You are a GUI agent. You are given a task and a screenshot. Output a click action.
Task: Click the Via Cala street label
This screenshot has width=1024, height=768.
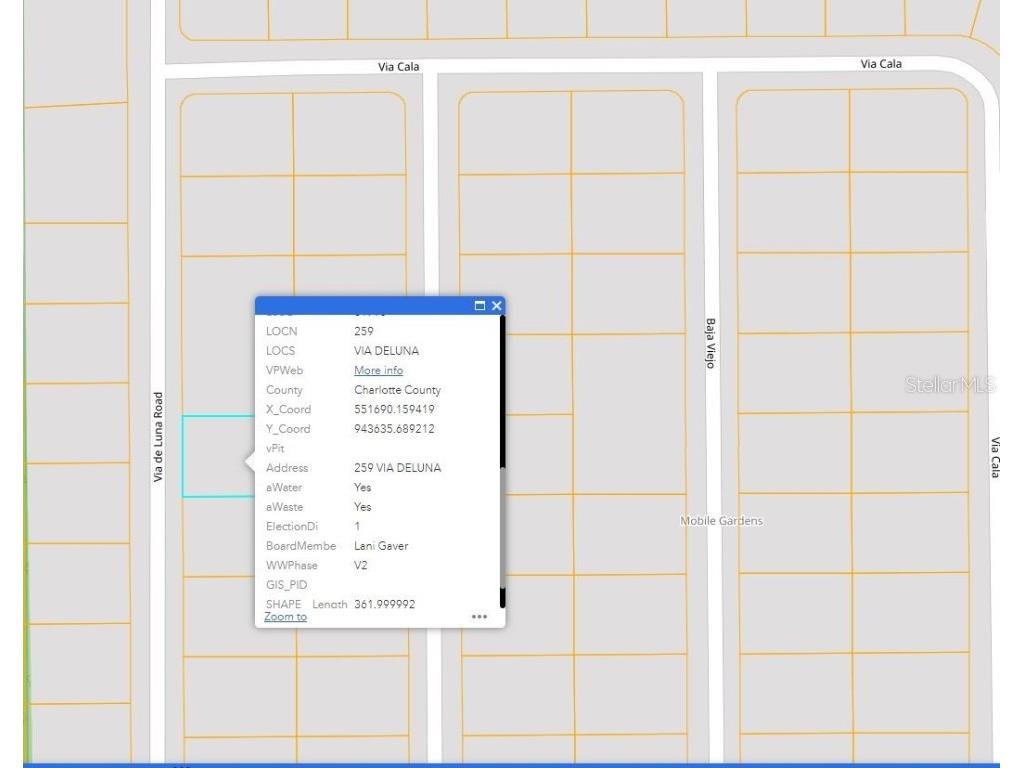tap(399, 68)
